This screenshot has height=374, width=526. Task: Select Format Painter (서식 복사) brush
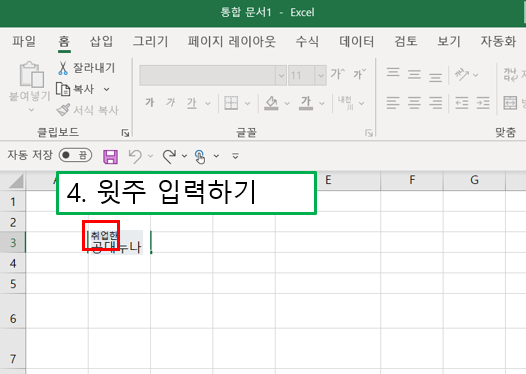(x=63, y=110)
